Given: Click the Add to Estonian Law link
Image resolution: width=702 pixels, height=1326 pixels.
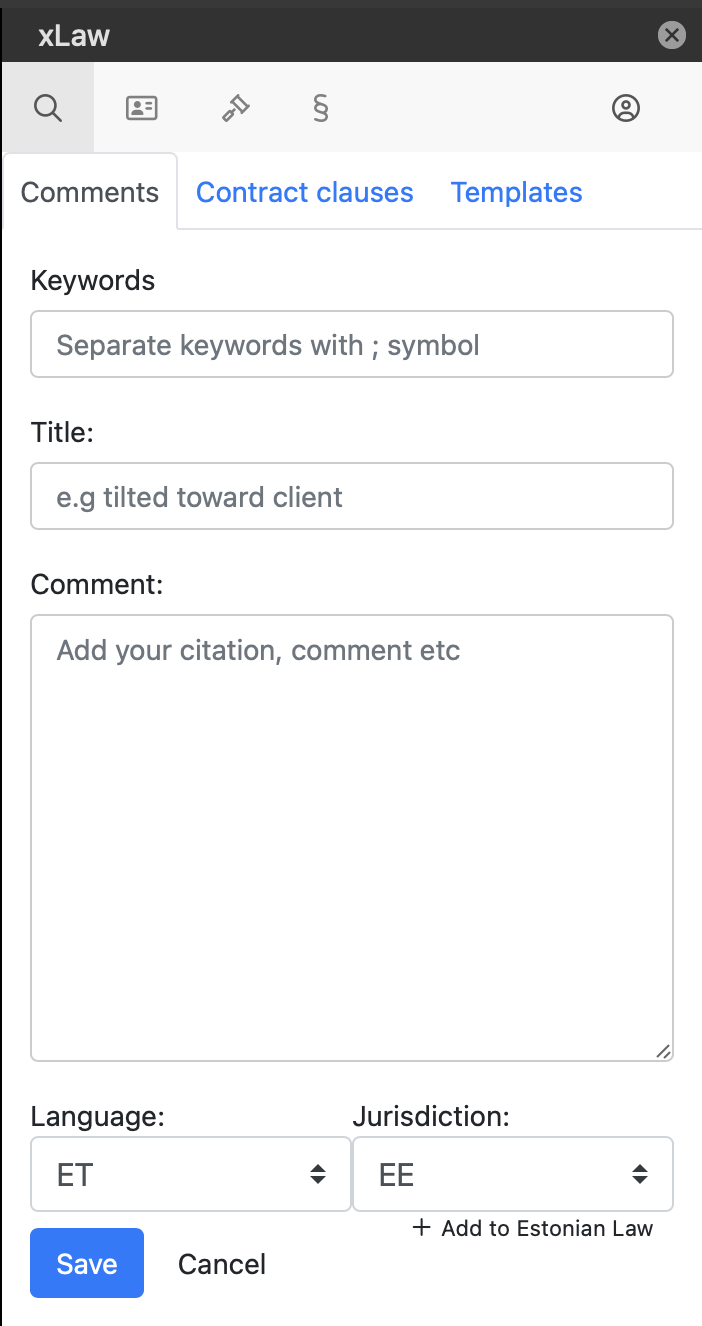Looking at the screenshot, I should (x=546, y=1228).
